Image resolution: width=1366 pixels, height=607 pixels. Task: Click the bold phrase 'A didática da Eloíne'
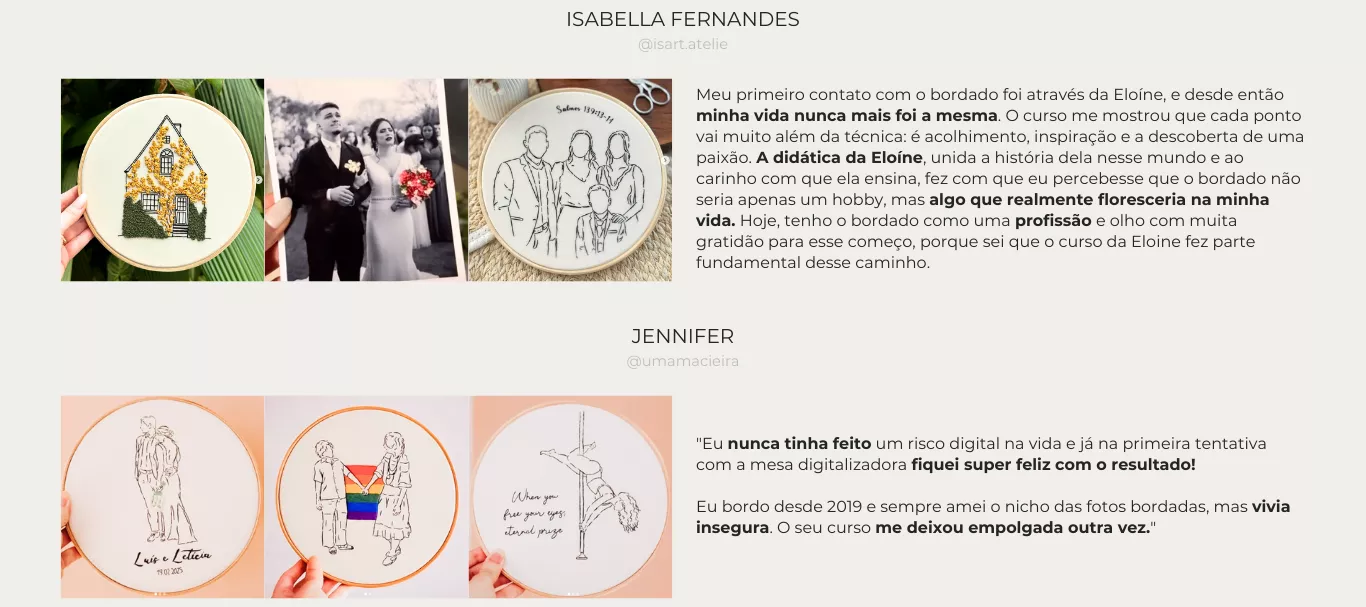point(839,157)
